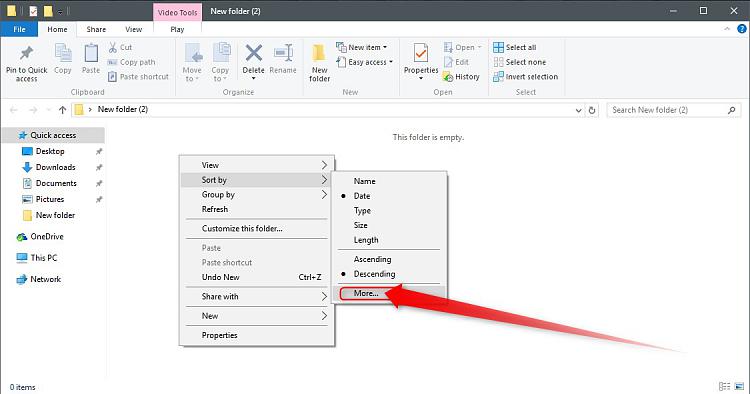Expand the New submenu in context menu
Viewport: 750px width, 394px height.
click(257, 316)
